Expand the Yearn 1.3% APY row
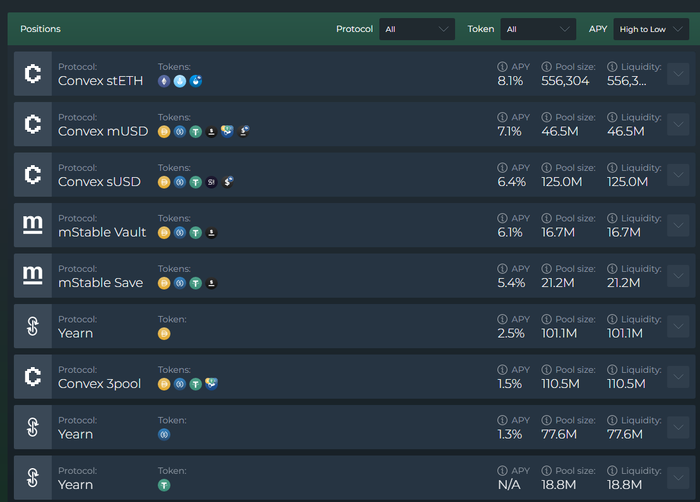The image size is (700, 502). [678, 427]
